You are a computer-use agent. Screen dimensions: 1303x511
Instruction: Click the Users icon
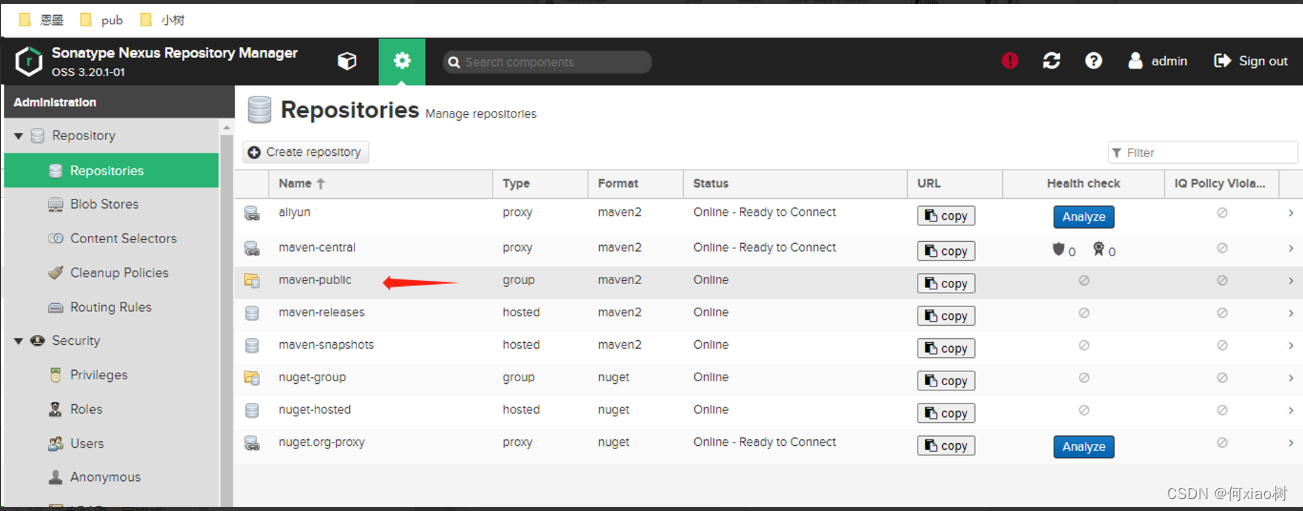[56, 443]
